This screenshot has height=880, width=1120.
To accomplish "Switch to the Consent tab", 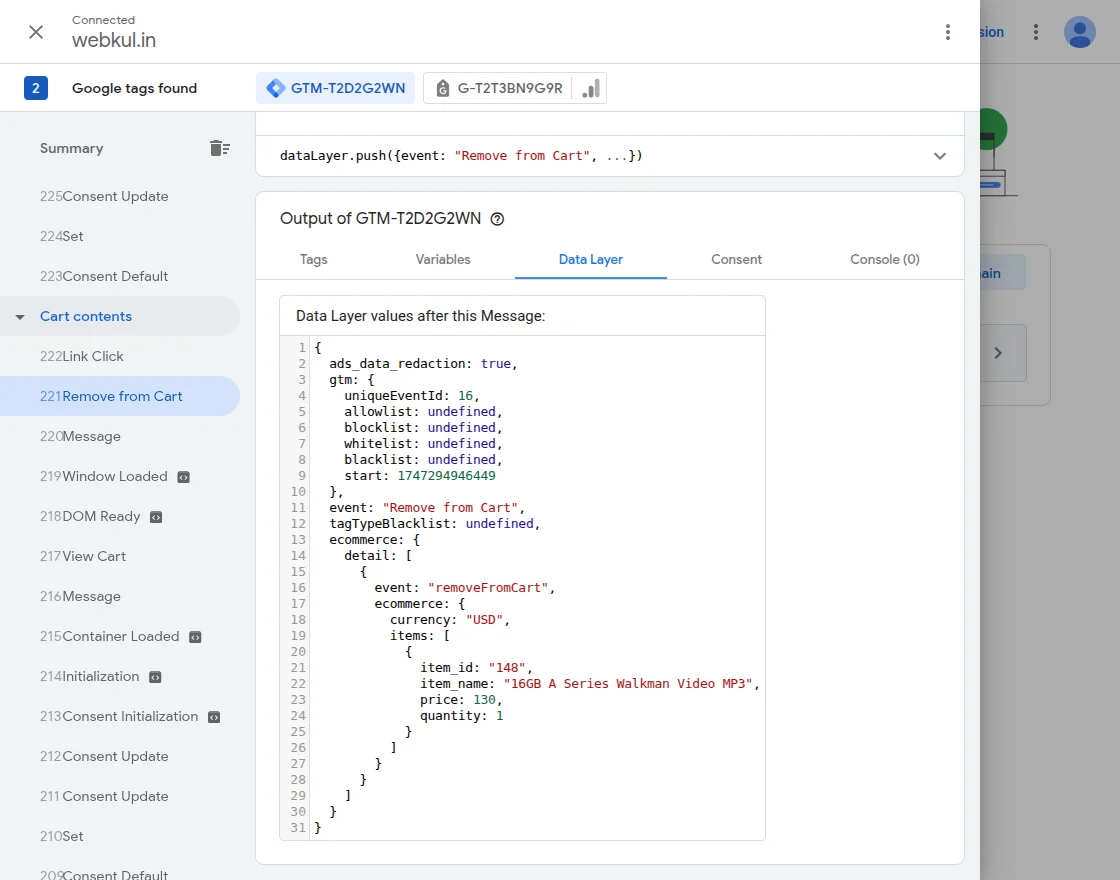I will [x=736, y=259].
